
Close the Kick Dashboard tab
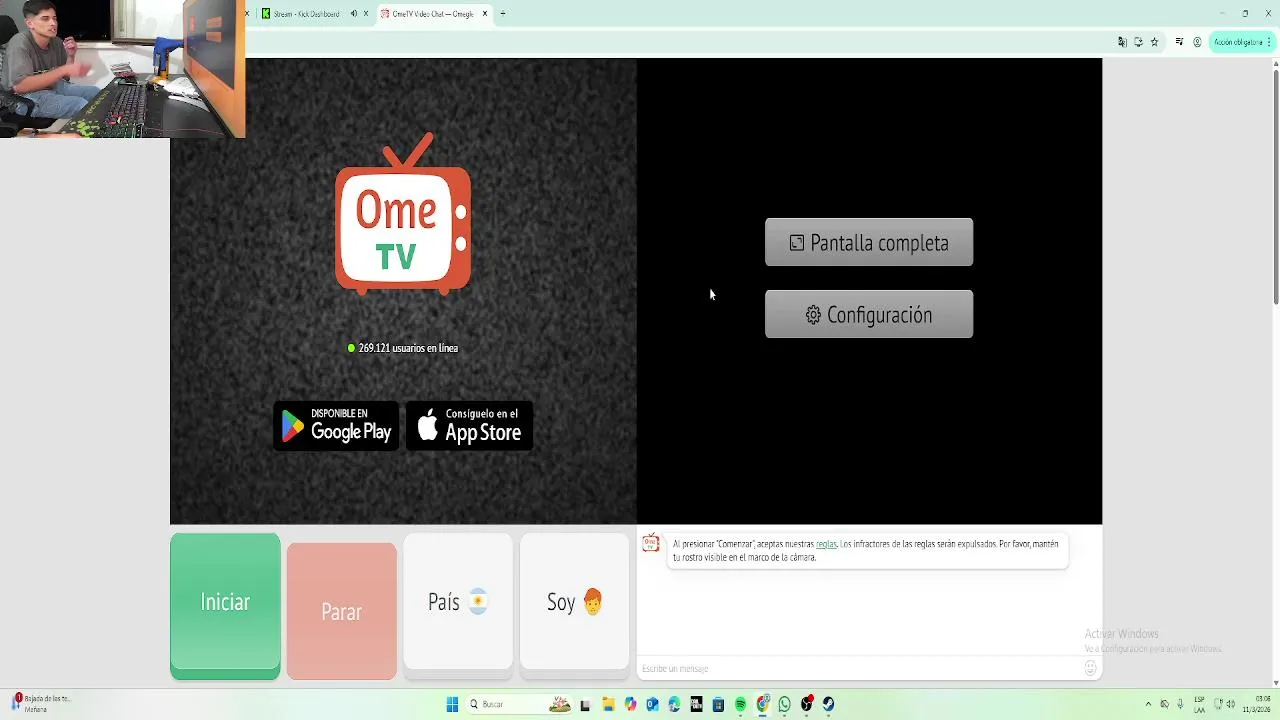[366, 14]
